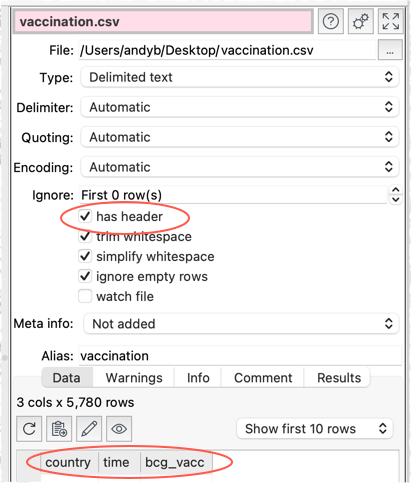411x483 pixels.
Task: Click the 3 cols x 5,780 rows text
Action: pos(75,403)
